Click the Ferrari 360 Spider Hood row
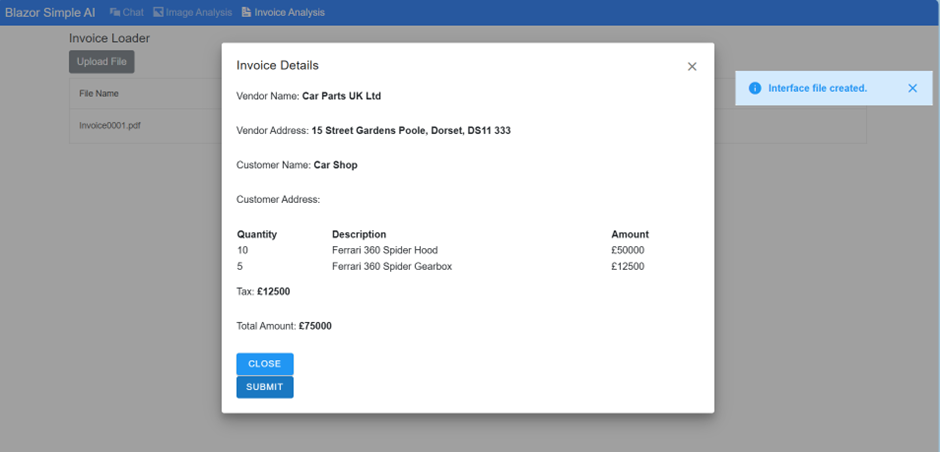The image size is (940, 452). pyautogui.click(x=385, y=250)
